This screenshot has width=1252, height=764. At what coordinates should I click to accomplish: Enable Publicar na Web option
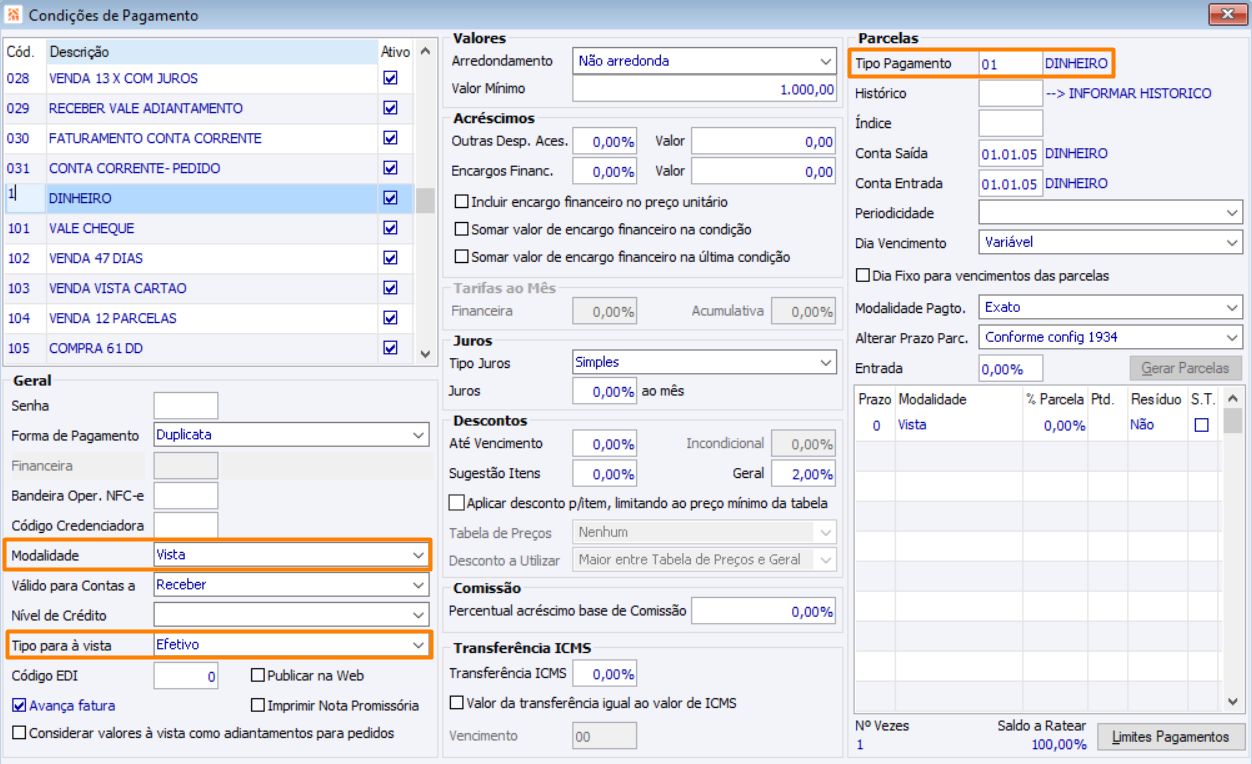[258, 675]
